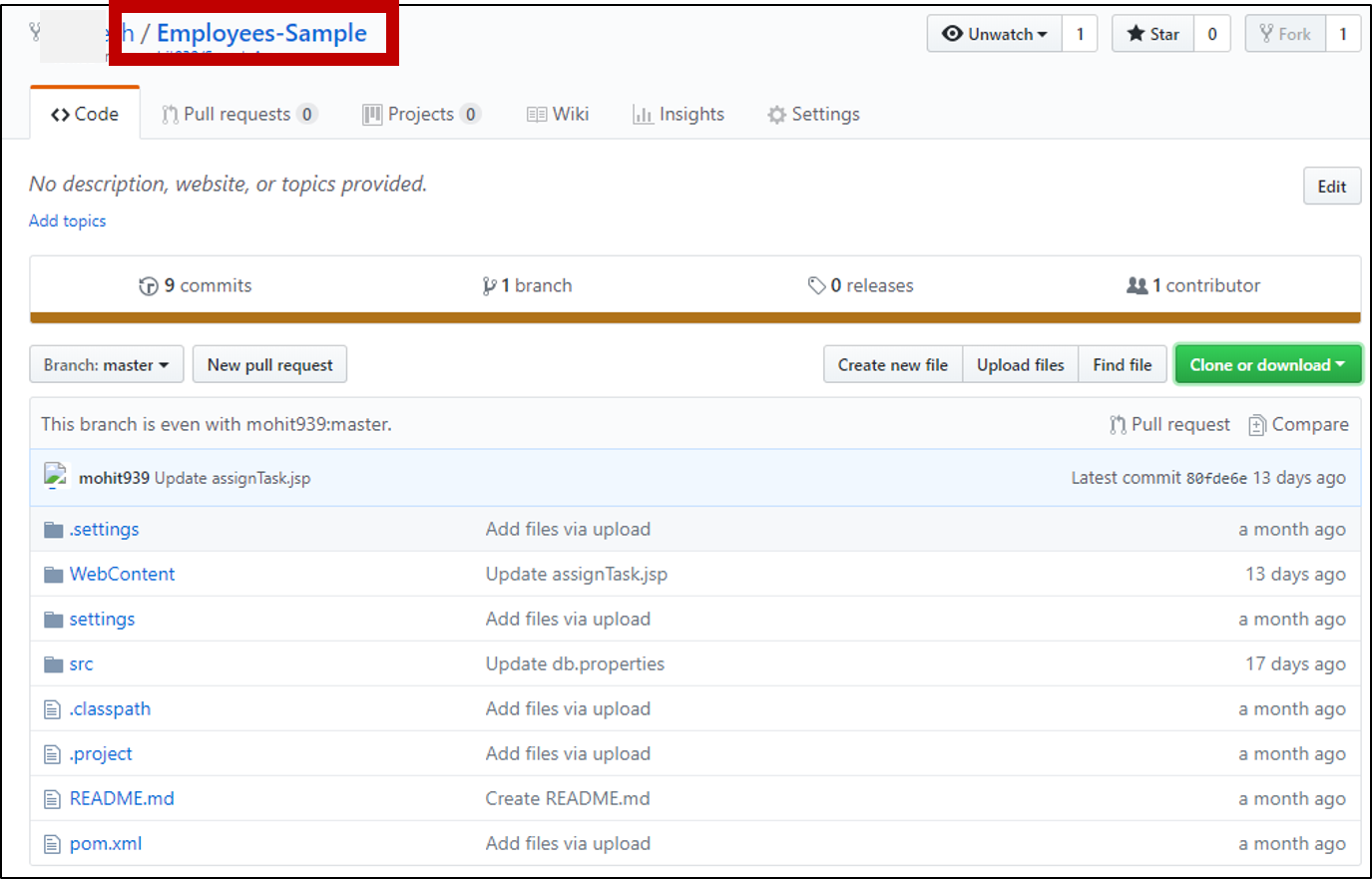Switch to the Pull requests tab
1372x879 pixels.
coord(237,115)
